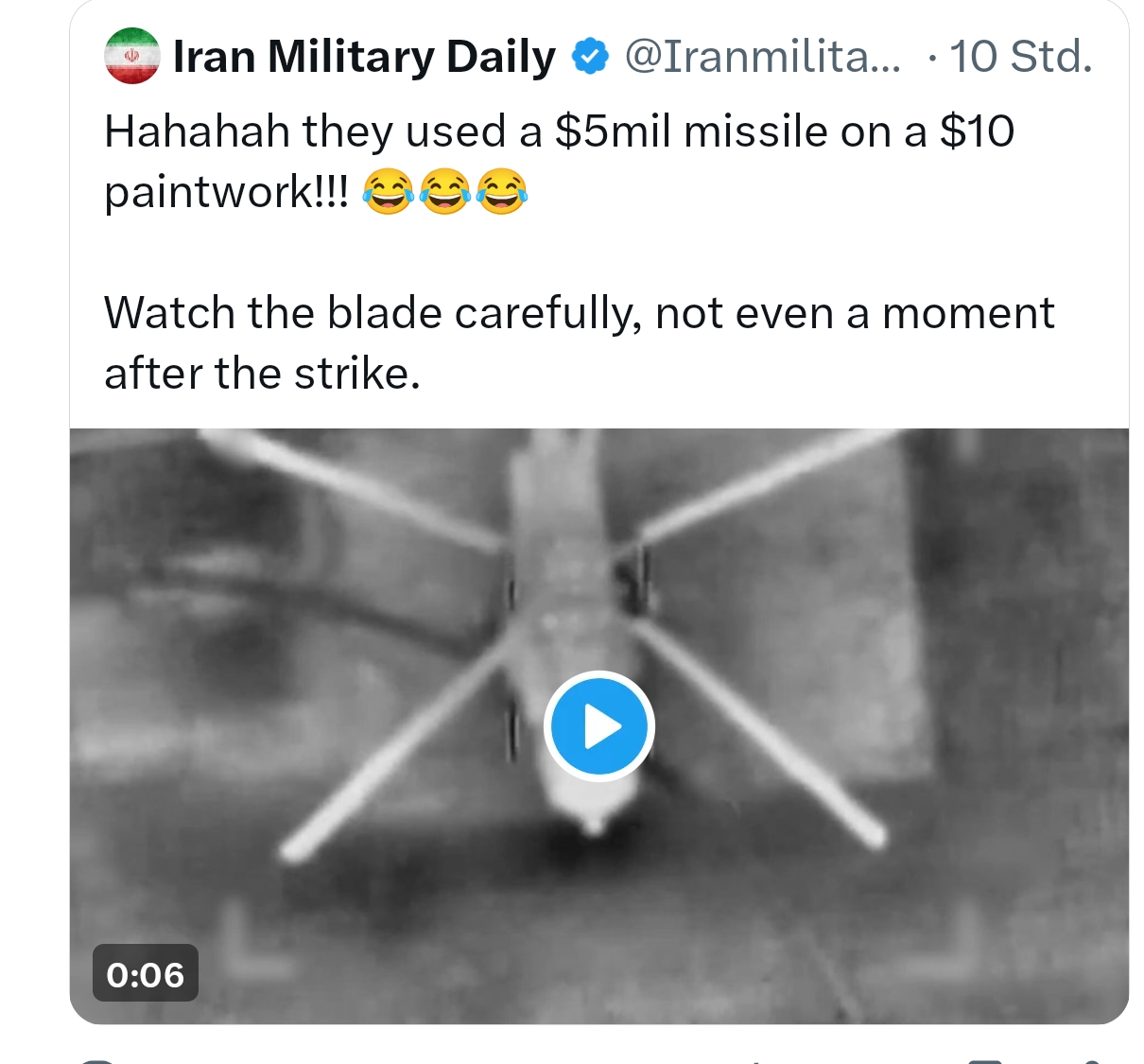The width and height of the screenshot is (1144, 1064).
Task: Click the @Iranmilita... account handle
Action: (762, 57)
